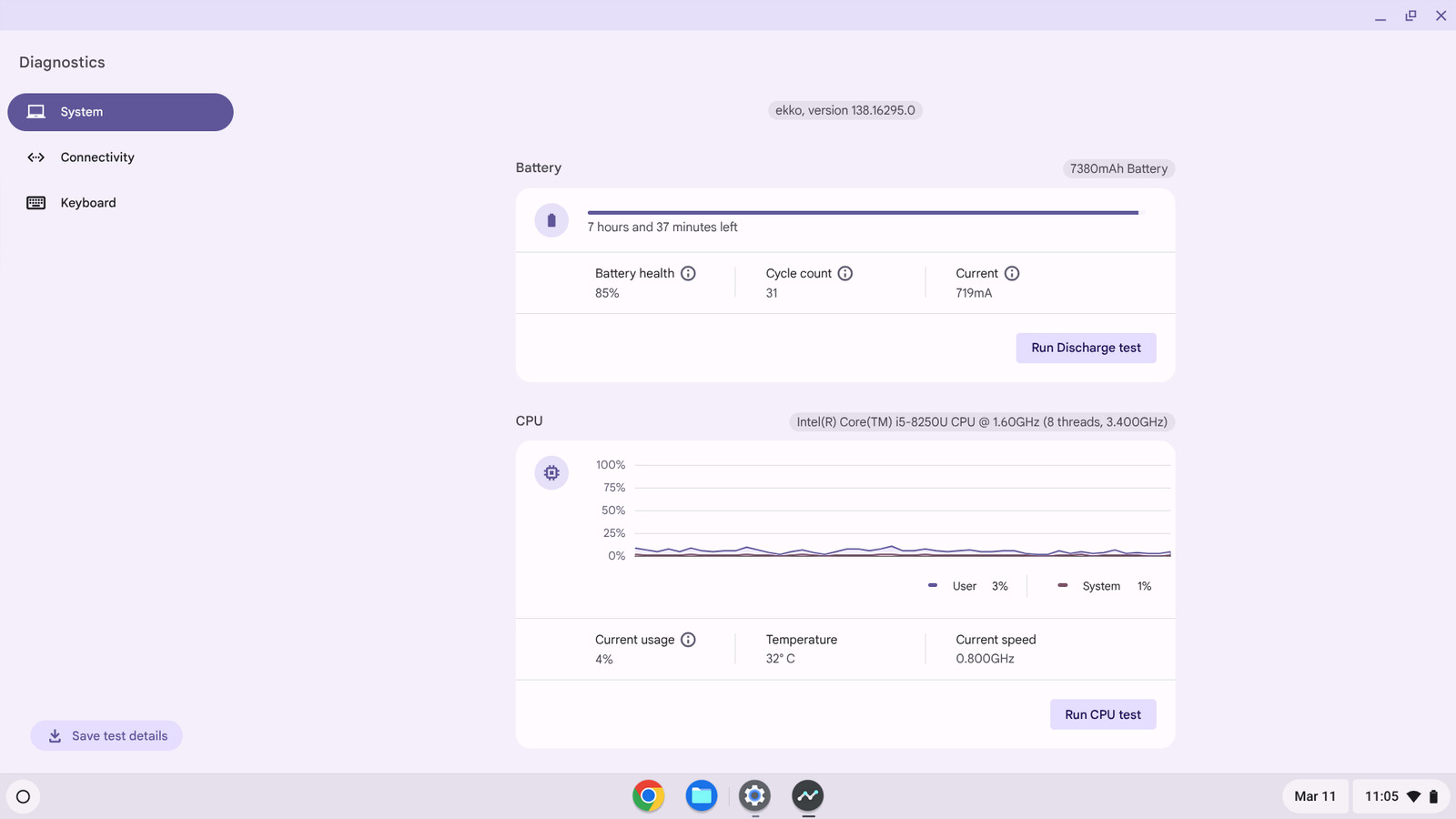
Task: Open the launcher circle button
Action: pyautogui.click(x=24, y=797)
